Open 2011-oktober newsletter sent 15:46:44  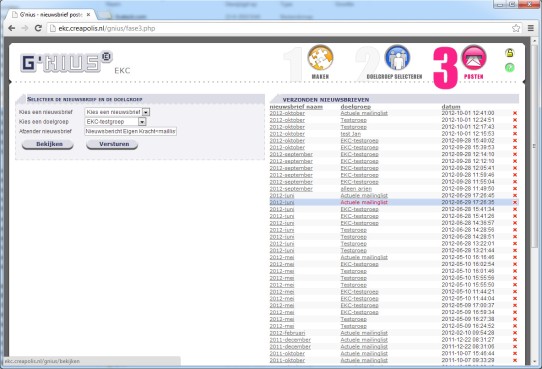coord(287,353)
